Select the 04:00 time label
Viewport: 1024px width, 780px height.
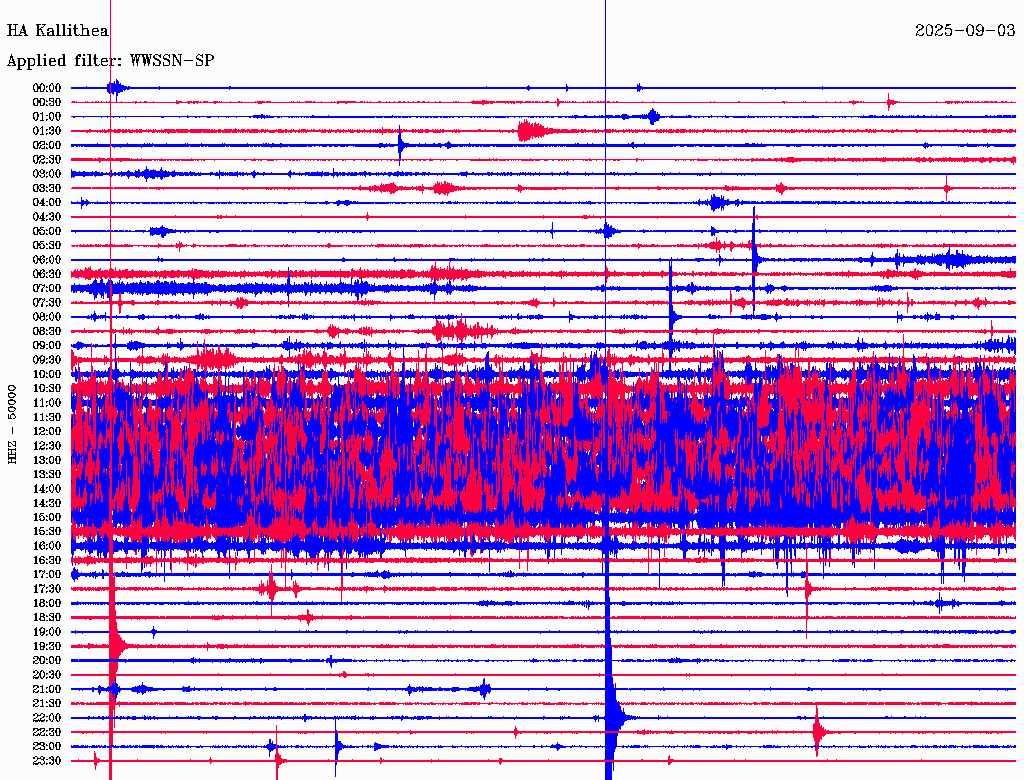coord(47,203)
